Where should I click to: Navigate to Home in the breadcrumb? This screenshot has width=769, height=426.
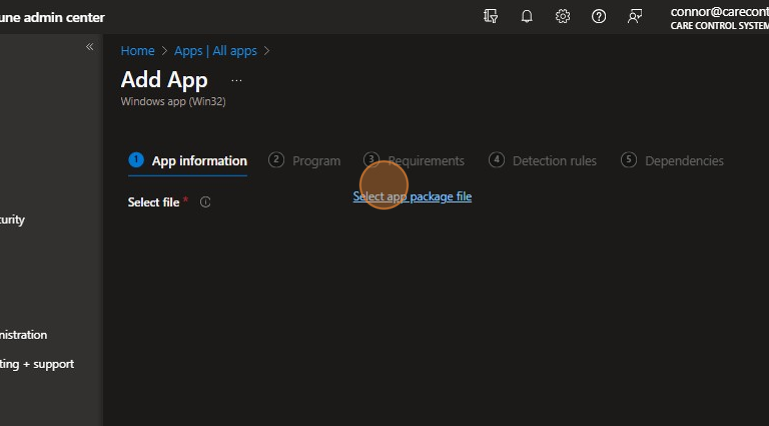(x=138, y=51)
